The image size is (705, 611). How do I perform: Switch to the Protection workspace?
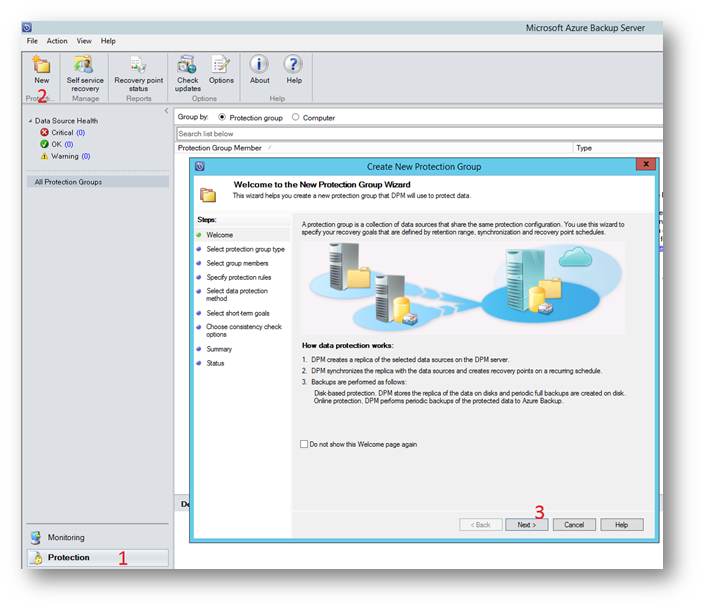pyautogui.click(x=98, y=557)
